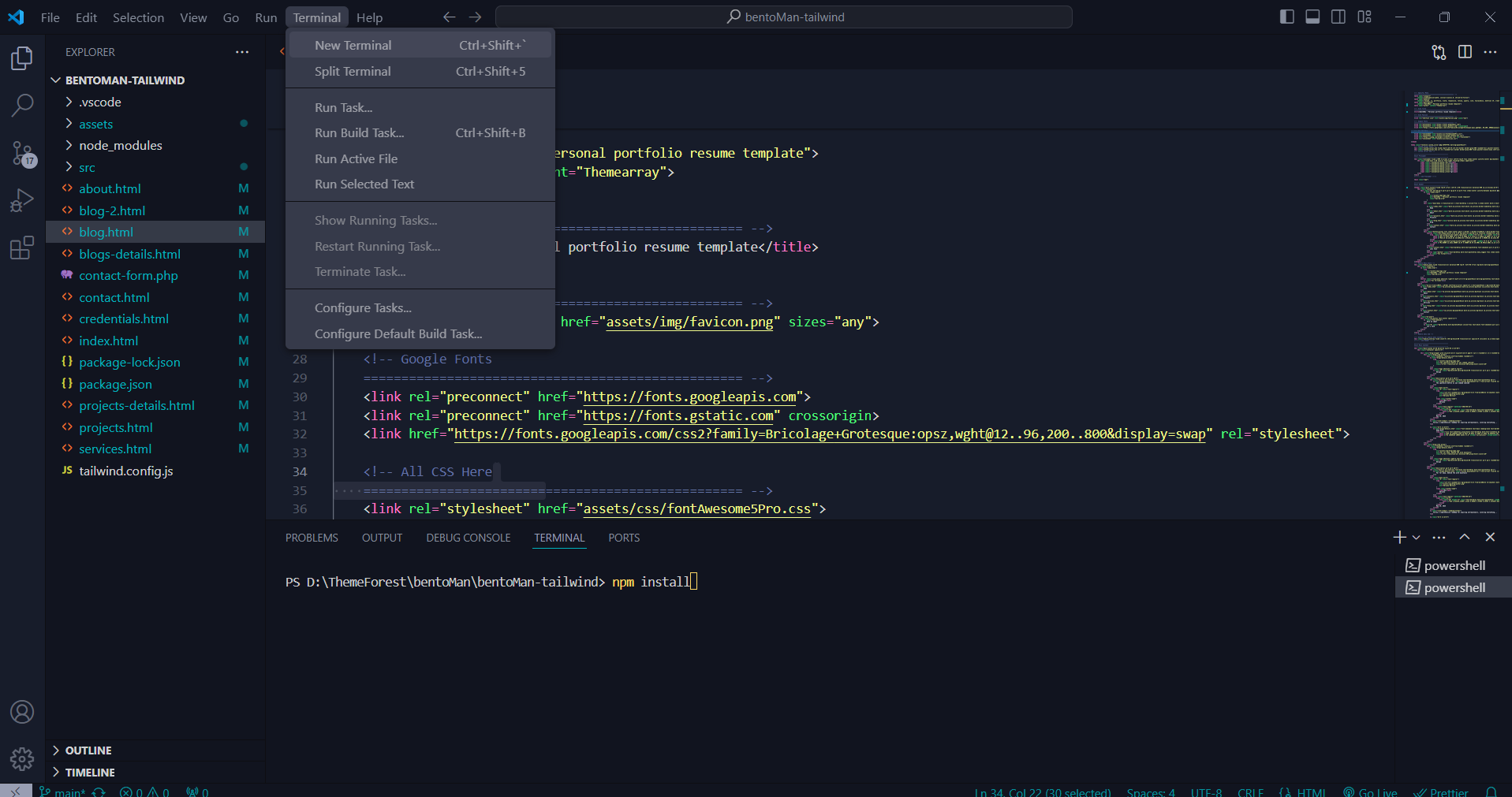Create a new terminal with plus icon

(x=1399, y=537)
